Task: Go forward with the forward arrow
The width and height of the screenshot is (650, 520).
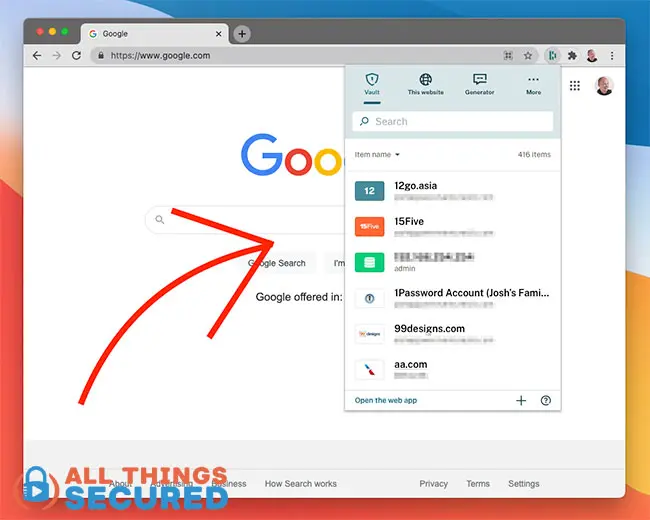Action: (x=57, y=55)
